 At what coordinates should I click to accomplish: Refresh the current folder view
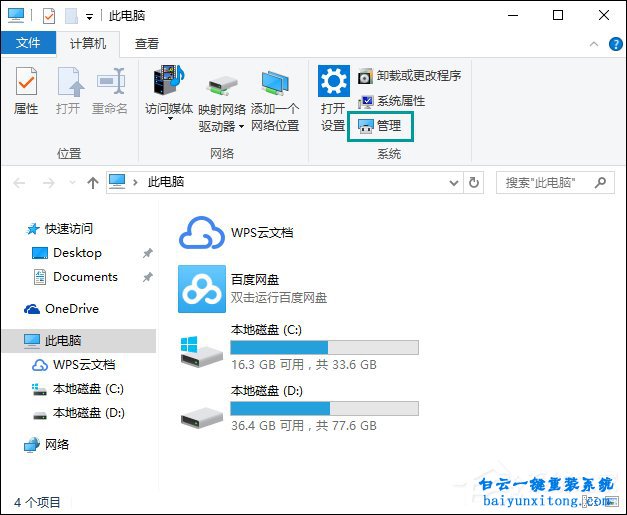[x=473, y=183]
